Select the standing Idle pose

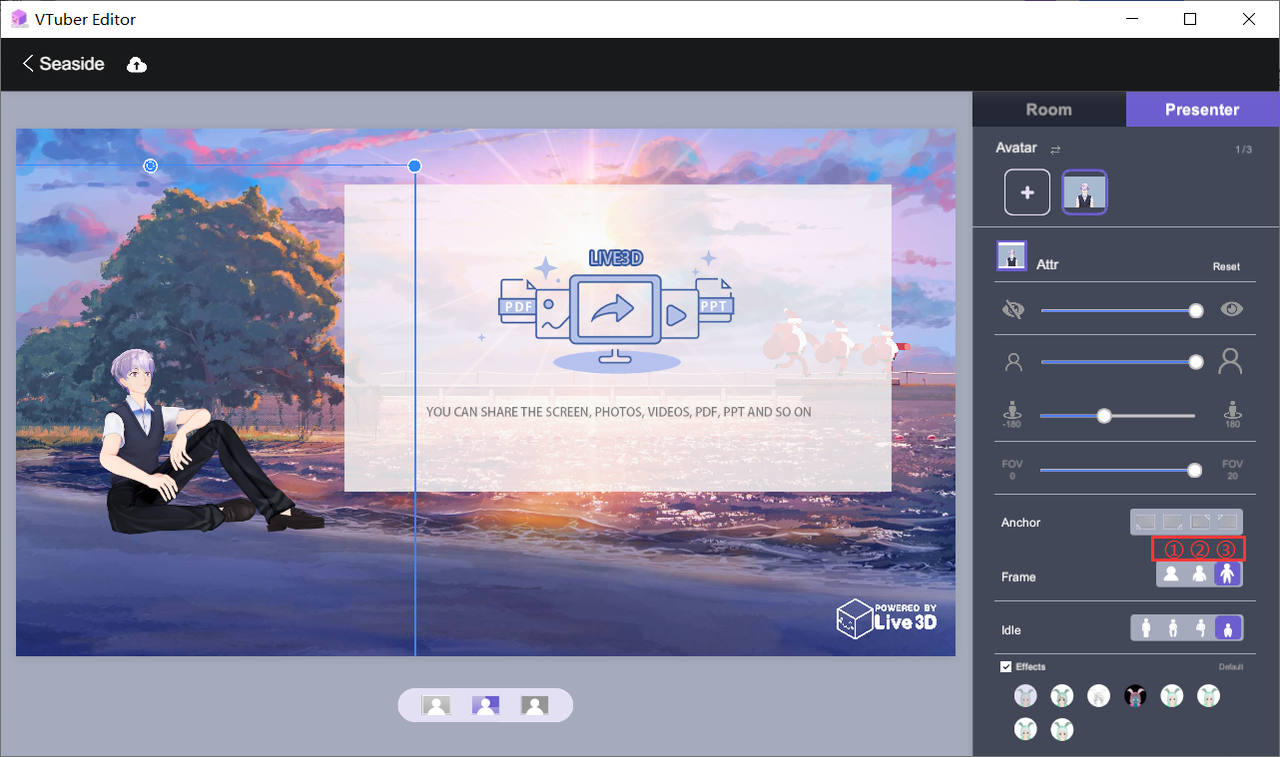coord(1146,628)
